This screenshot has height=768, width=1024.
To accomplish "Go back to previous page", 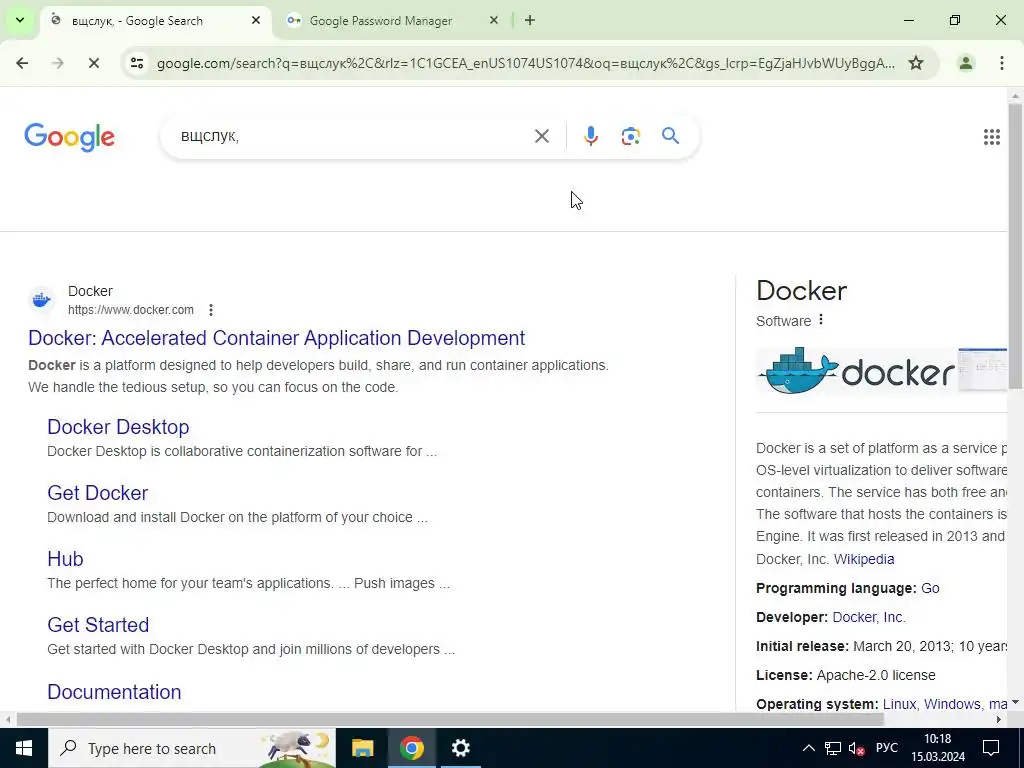I will pyautogui.click(x=22, y=63).
